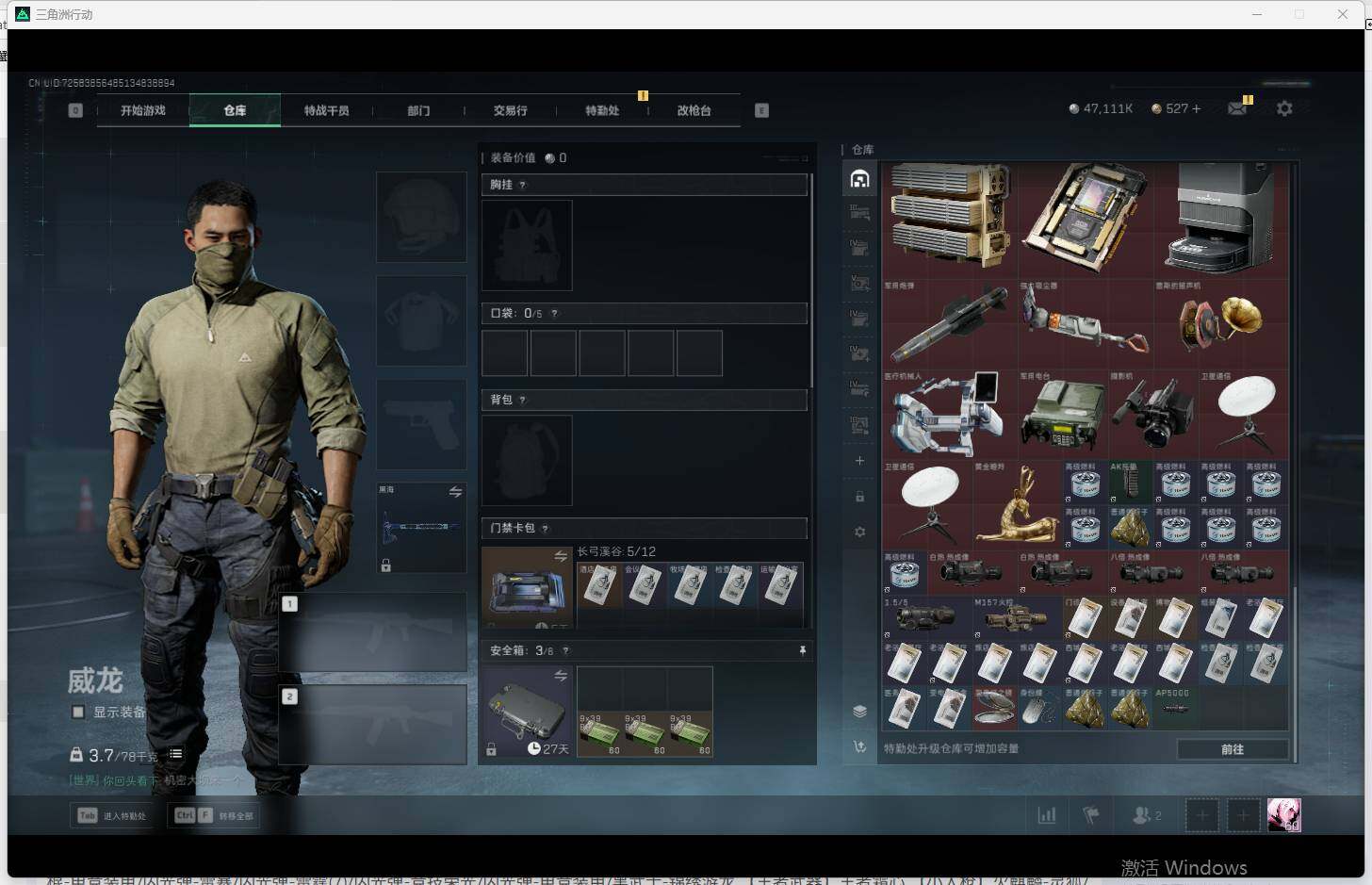1372x885 pixels.
Task: Select the 雷斯的留声机 gramophone item
Action: (1220, 323)
